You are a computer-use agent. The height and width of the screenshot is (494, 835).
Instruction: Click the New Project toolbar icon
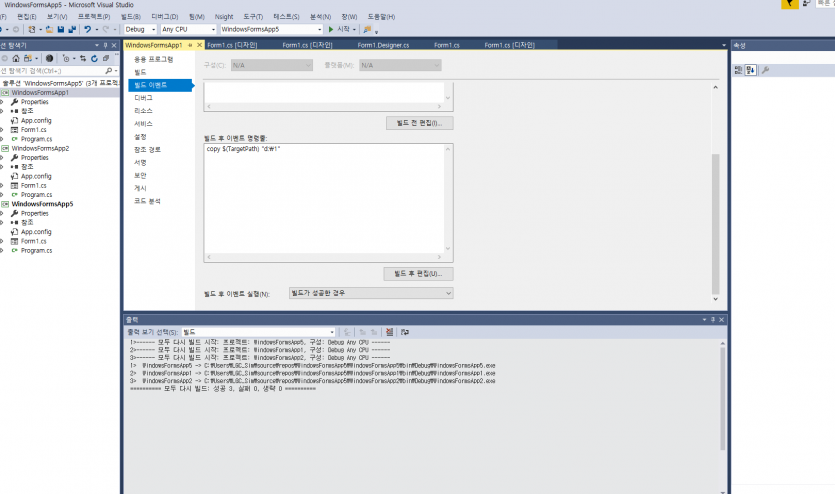point(32,29)
